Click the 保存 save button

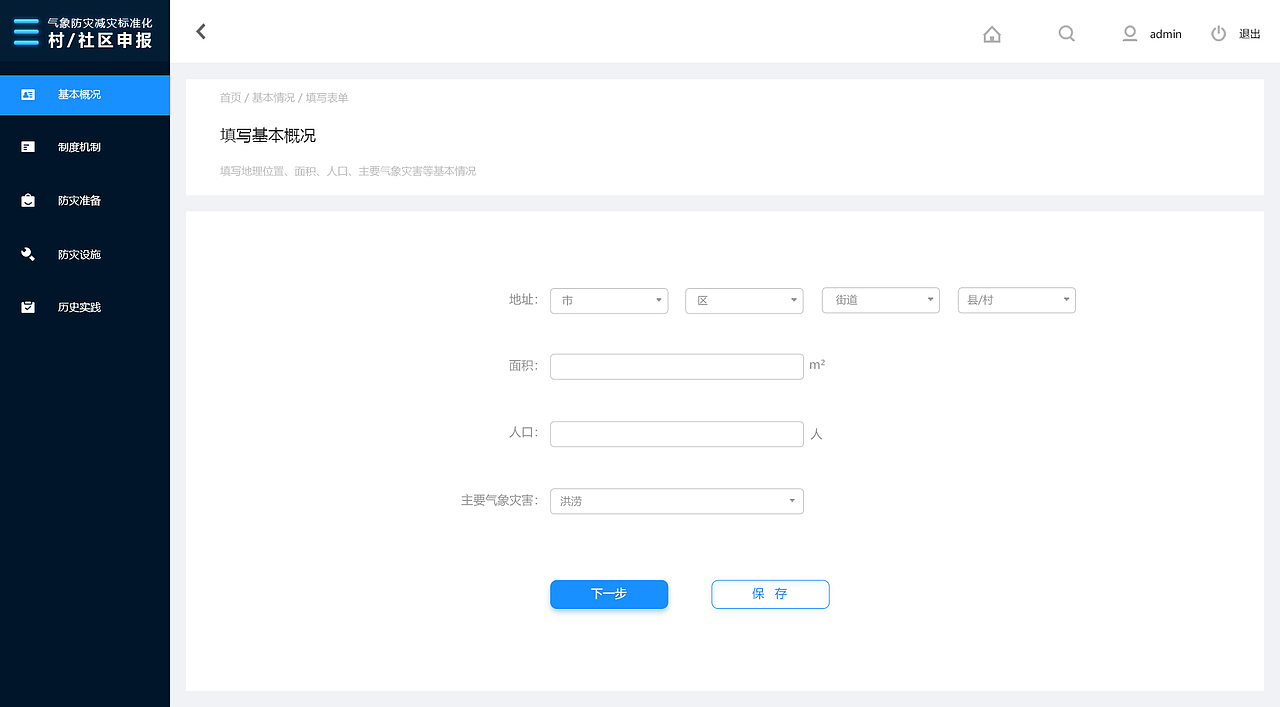[x=770, y=594]
